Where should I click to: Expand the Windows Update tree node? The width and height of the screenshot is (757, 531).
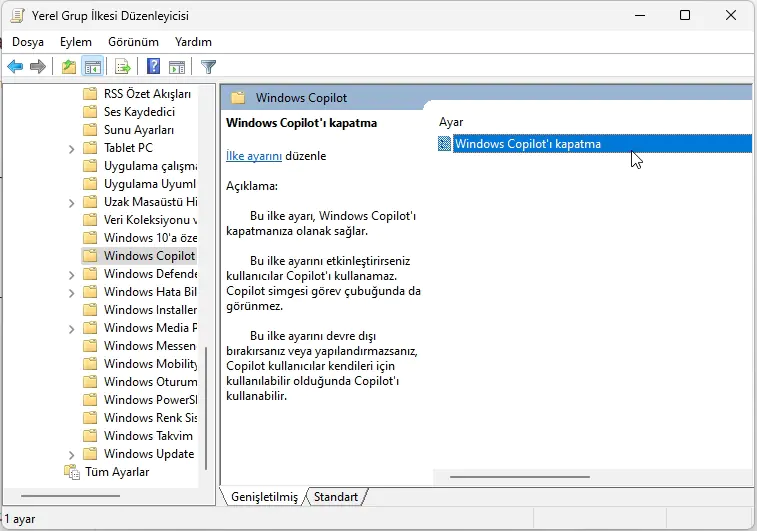click(71, 455)
